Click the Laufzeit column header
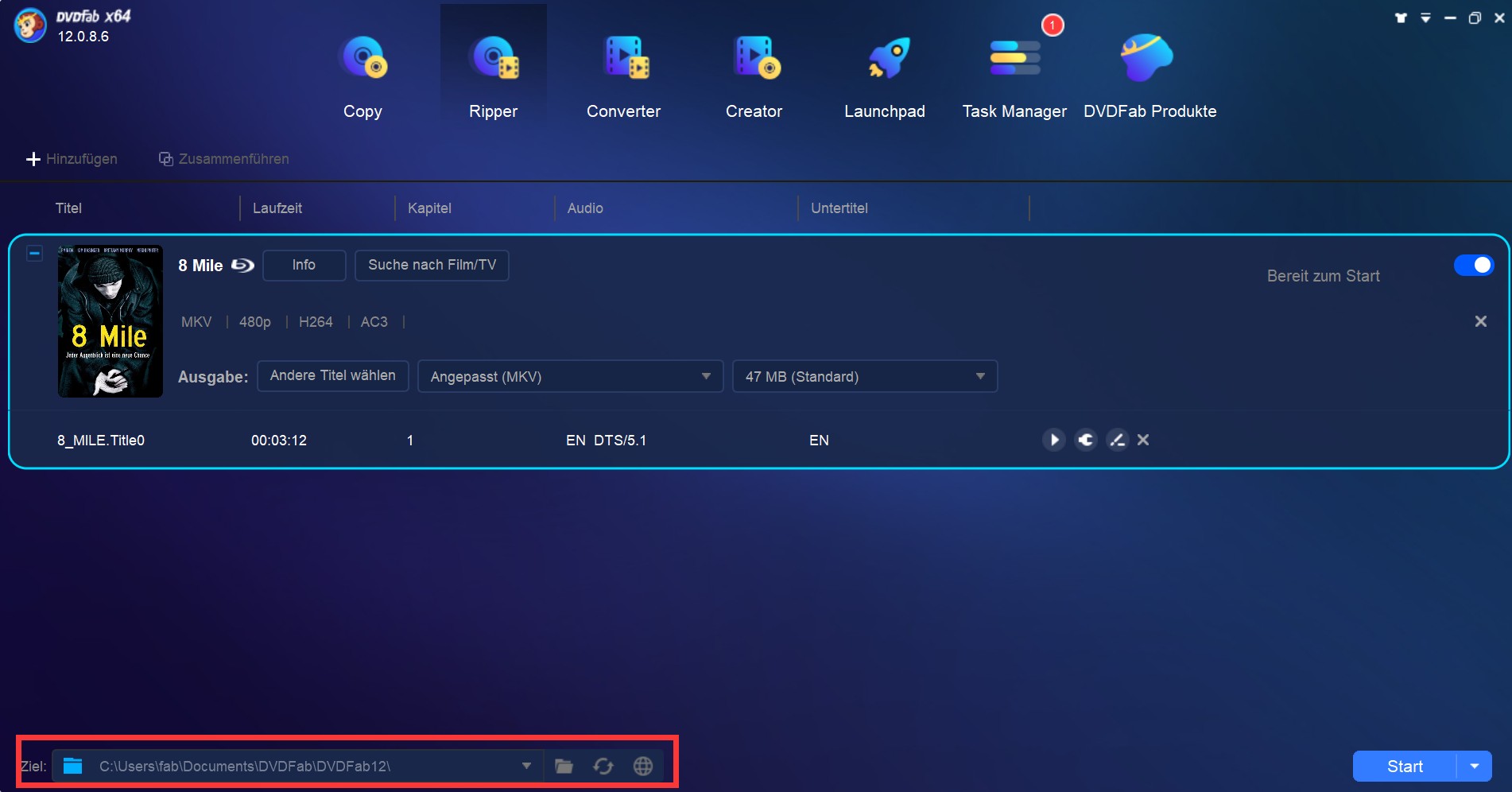This screenshot has height=792, width=1512. pos(277,208)
